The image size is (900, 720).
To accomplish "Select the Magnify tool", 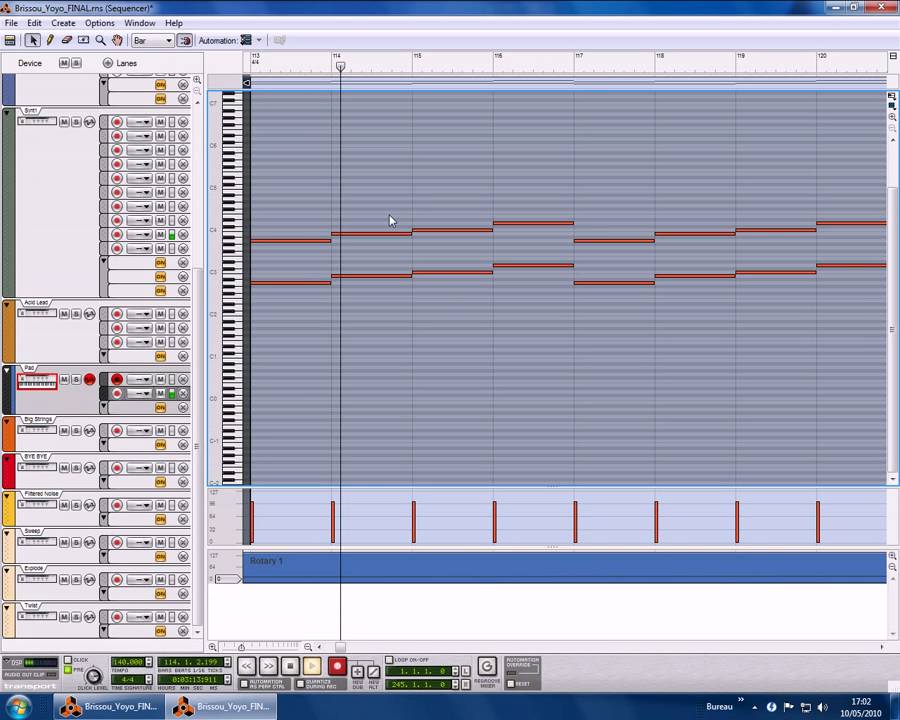I will tap(100, 40).
